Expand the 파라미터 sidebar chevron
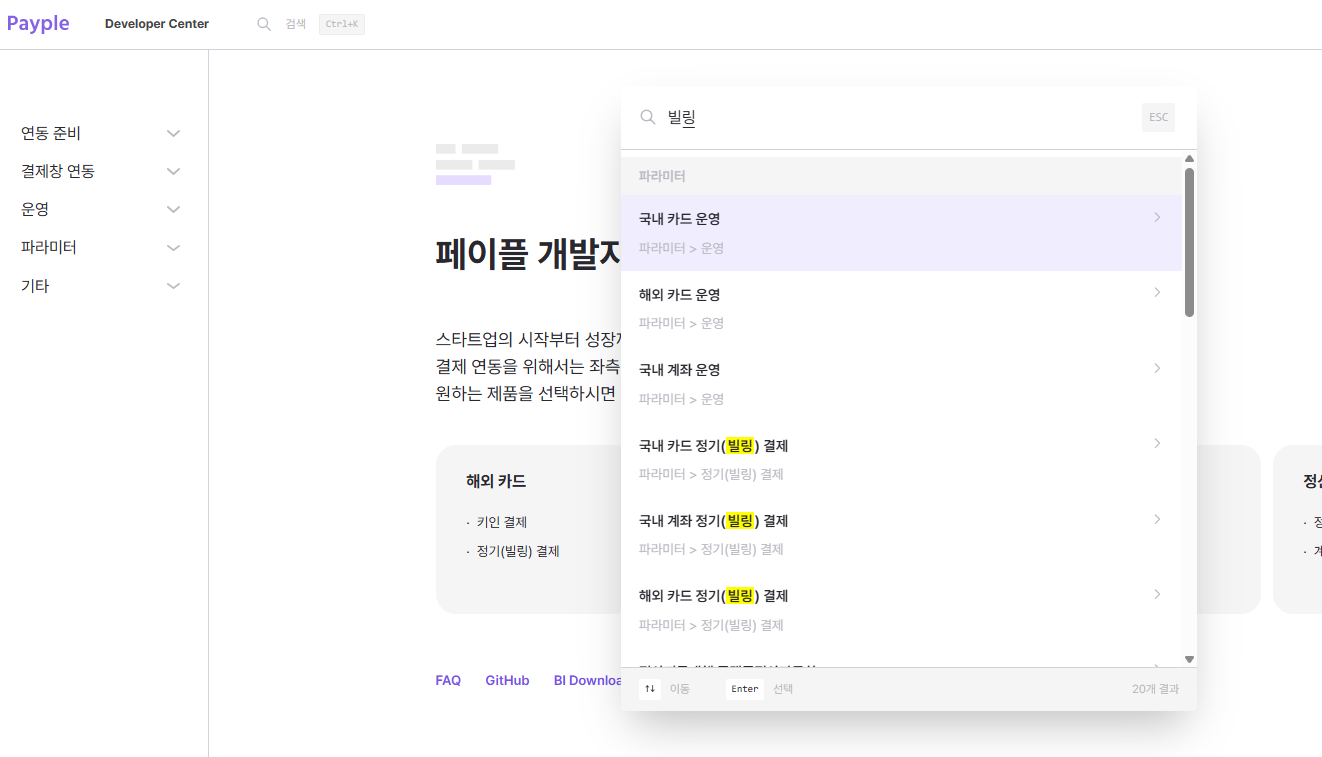 [173, 247]
